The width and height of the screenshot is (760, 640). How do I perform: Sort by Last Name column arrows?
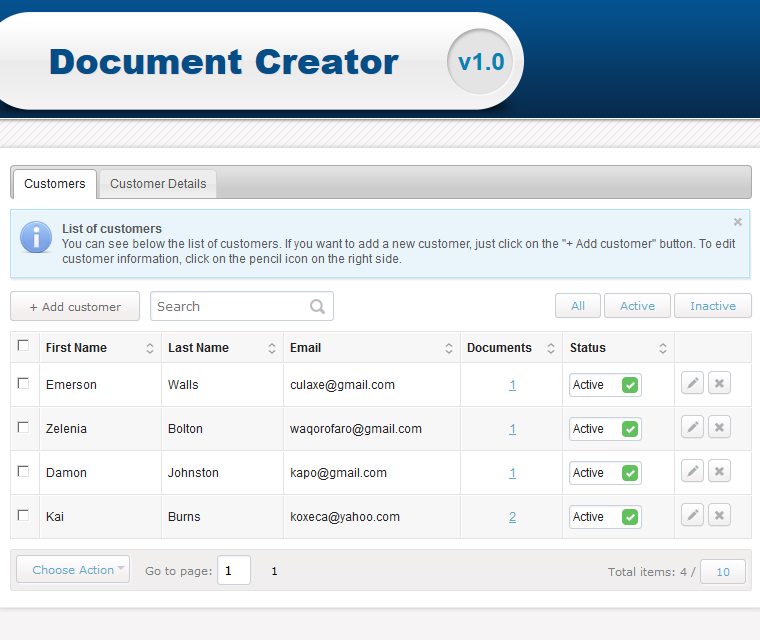[272, 348]
